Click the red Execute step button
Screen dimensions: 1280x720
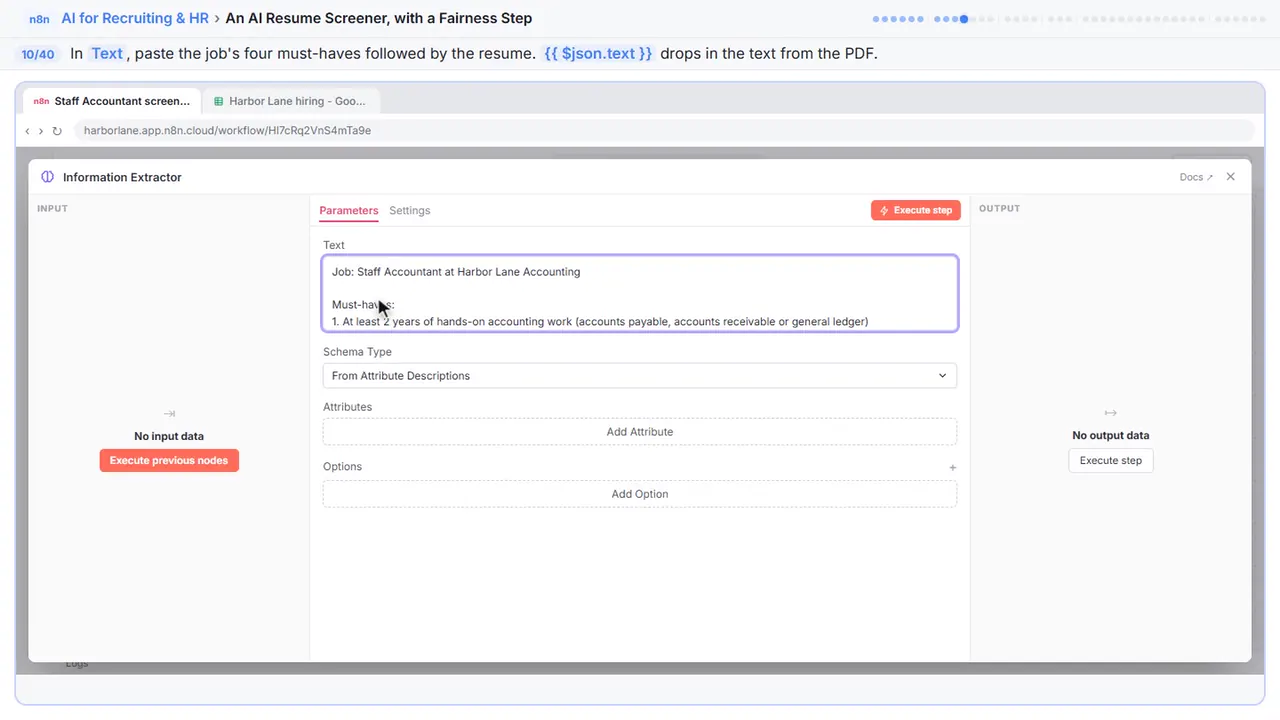click(916, 211)
